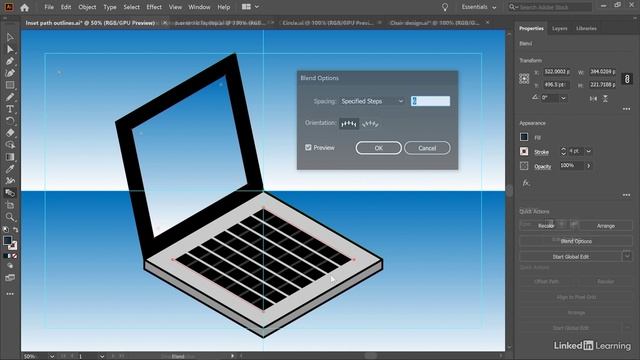Click OK in Blend Options
The height and width of the screenshot is (360, 640).
click(x=378, y=148)
